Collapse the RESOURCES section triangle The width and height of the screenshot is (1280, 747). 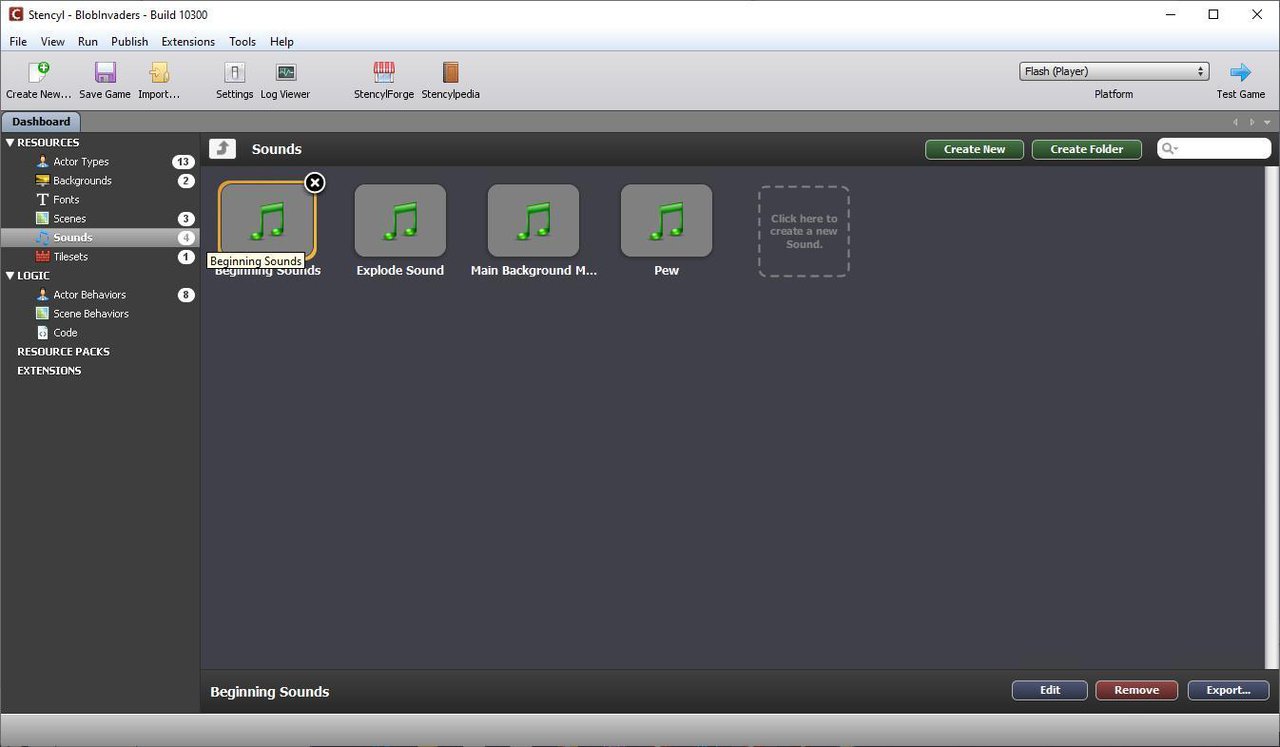[x=10, y=143]
